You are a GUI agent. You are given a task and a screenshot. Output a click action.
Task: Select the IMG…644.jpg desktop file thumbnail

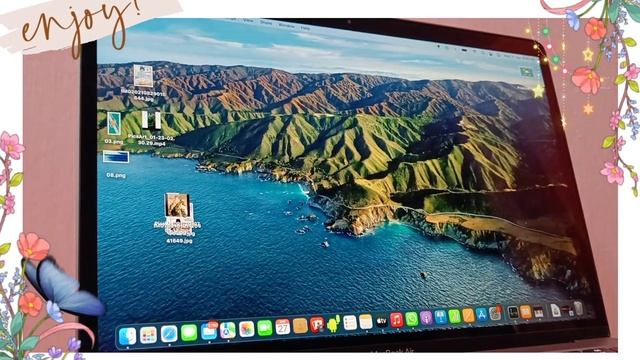[143, 76]
